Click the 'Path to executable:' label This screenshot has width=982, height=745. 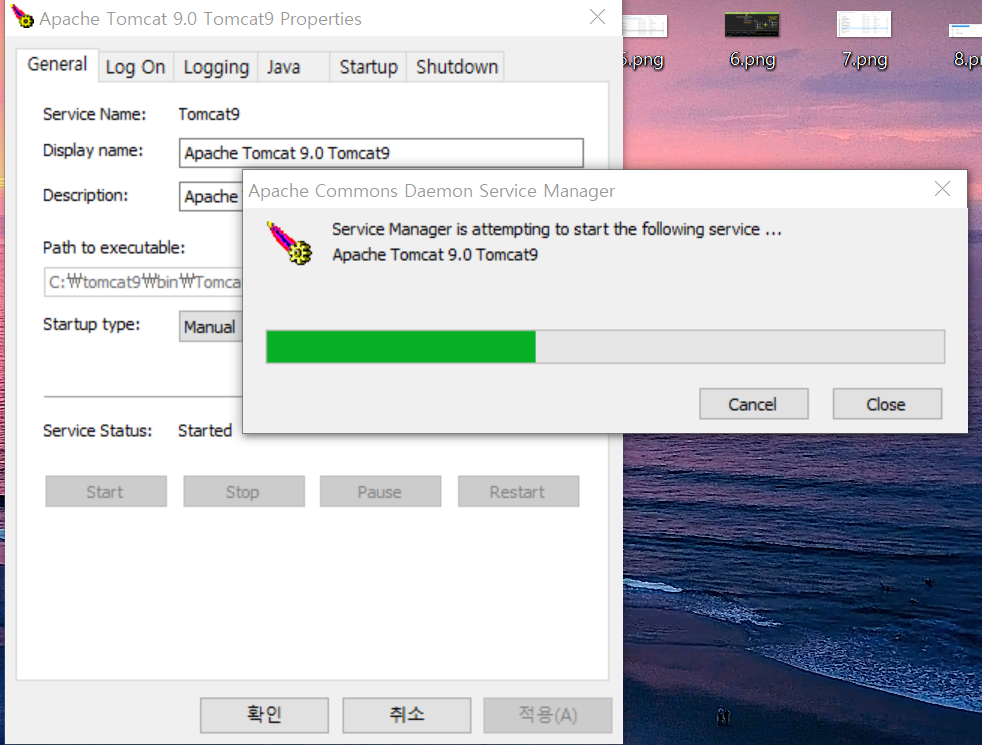click(114, 248)
